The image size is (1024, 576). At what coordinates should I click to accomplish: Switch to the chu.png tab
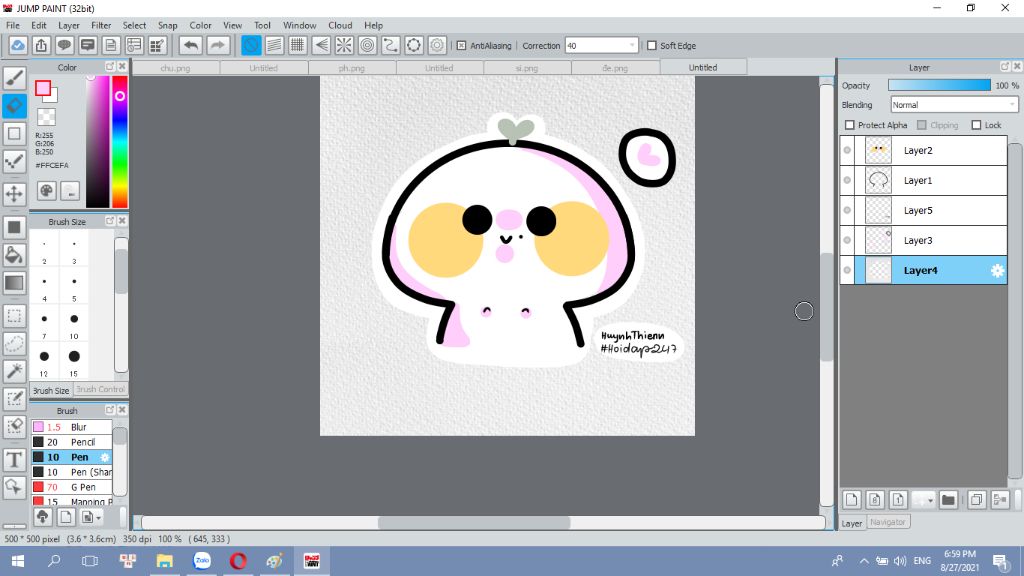175,68
